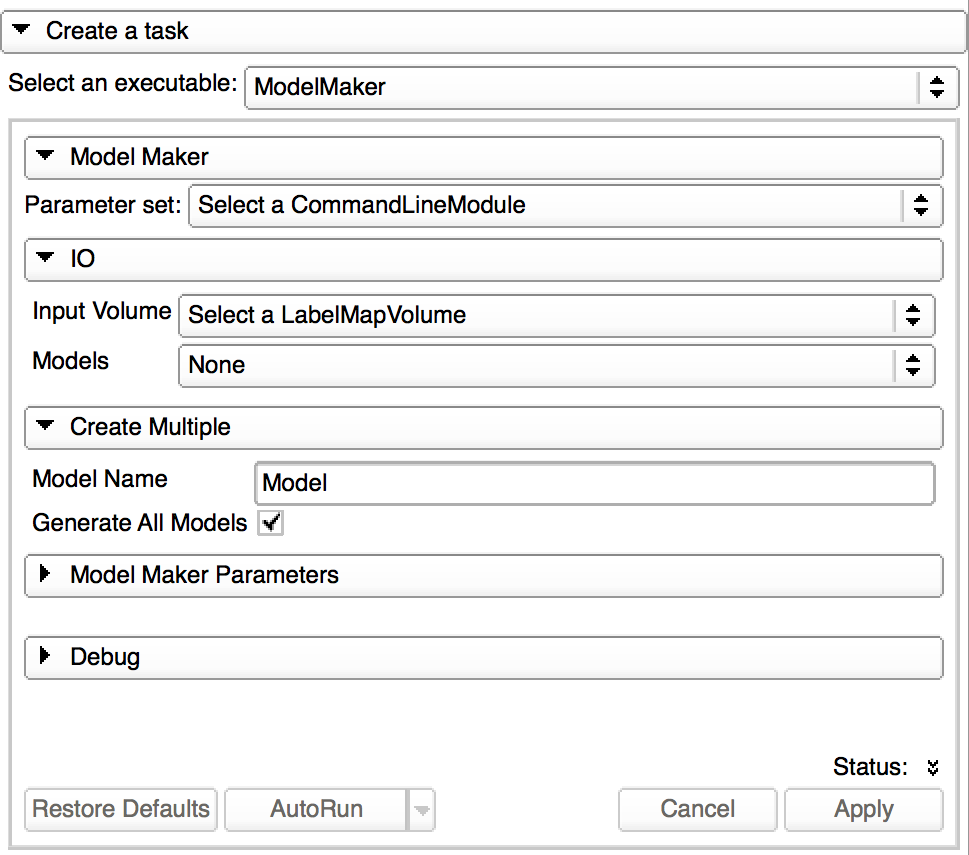
Task: Open the AutoRun options arrow menu
Action: pyautogui.click(x=422, y=810)
